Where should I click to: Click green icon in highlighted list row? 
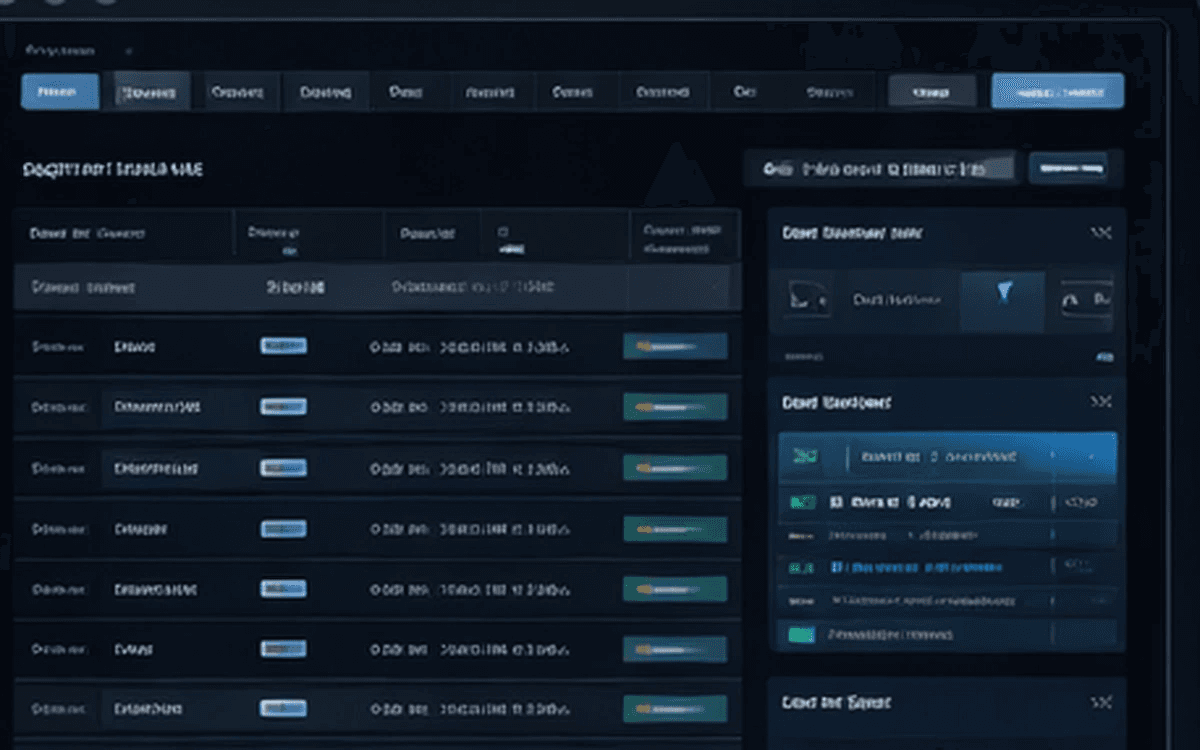pyautogui.click(x=805, y=456)
